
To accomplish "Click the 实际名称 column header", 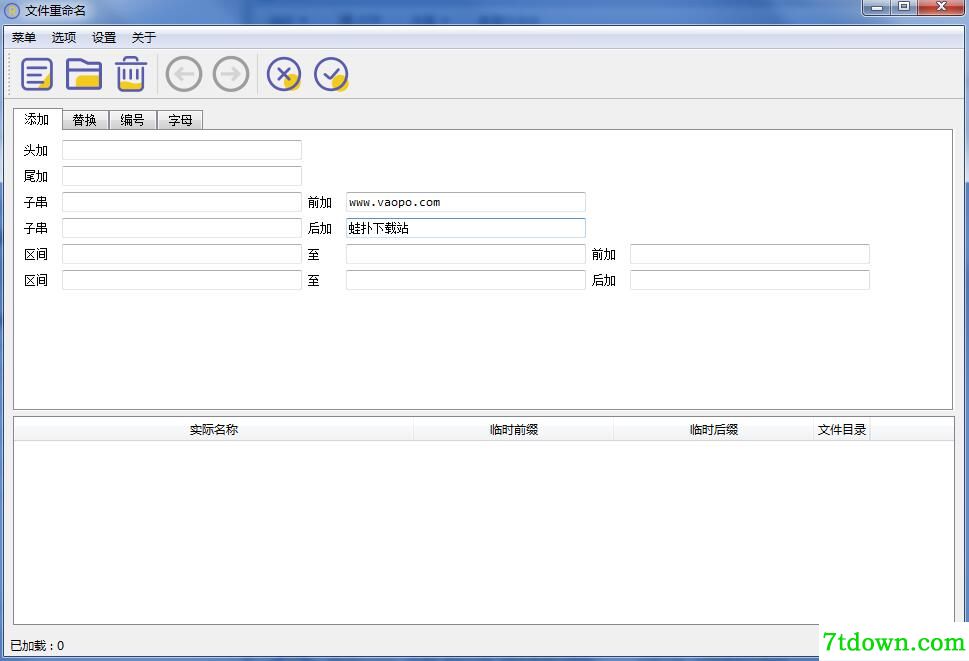I will point(214,429).
